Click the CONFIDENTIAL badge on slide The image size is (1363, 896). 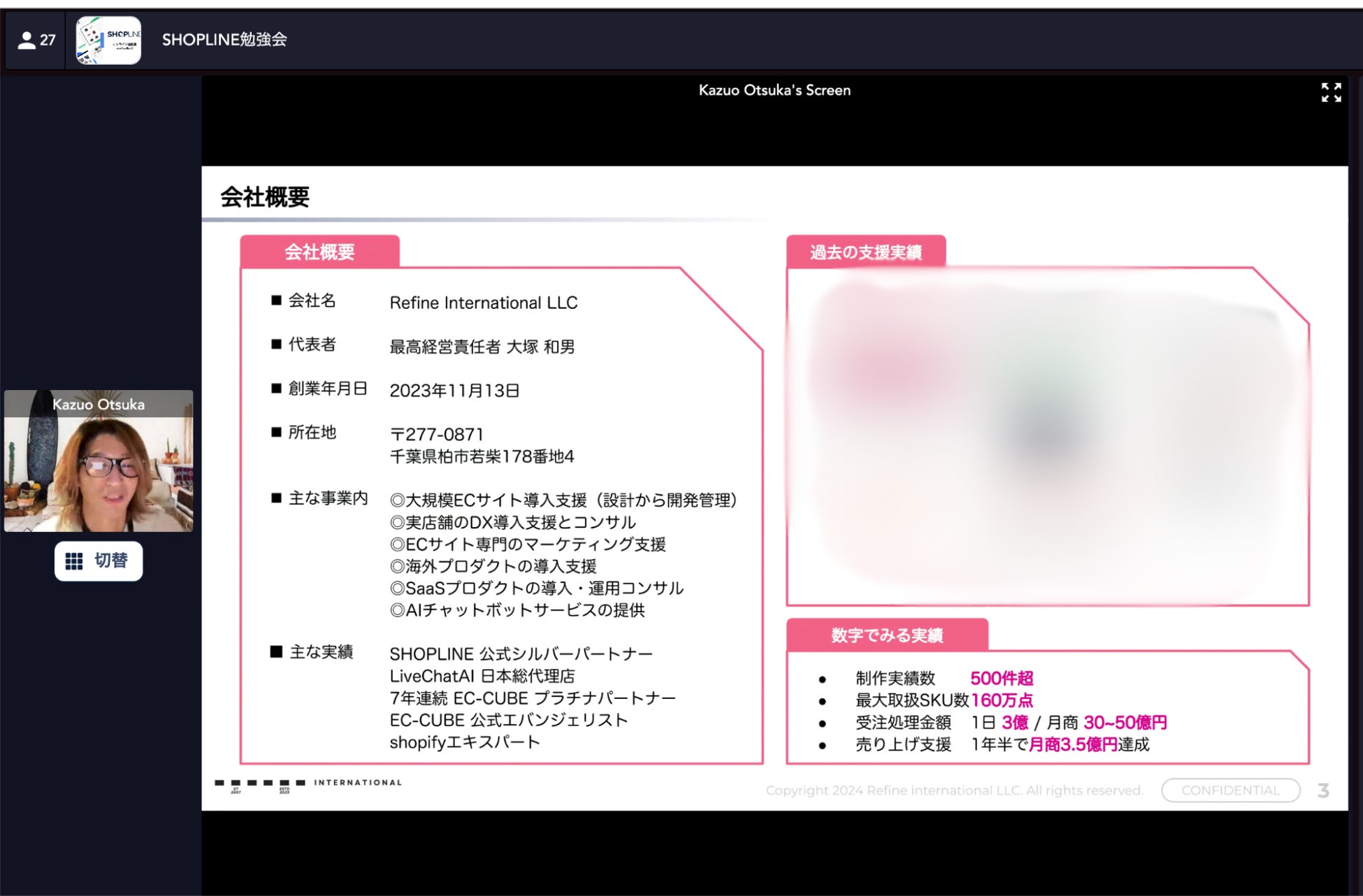click(x=1230, y=790)
